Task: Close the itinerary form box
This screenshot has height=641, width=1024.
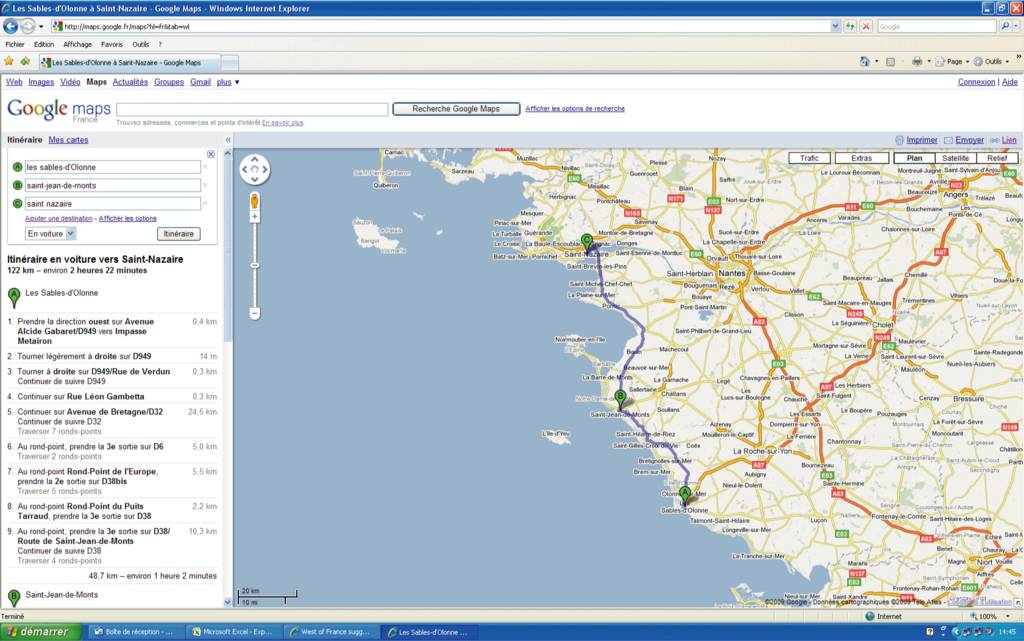Action: coord(210,154)
